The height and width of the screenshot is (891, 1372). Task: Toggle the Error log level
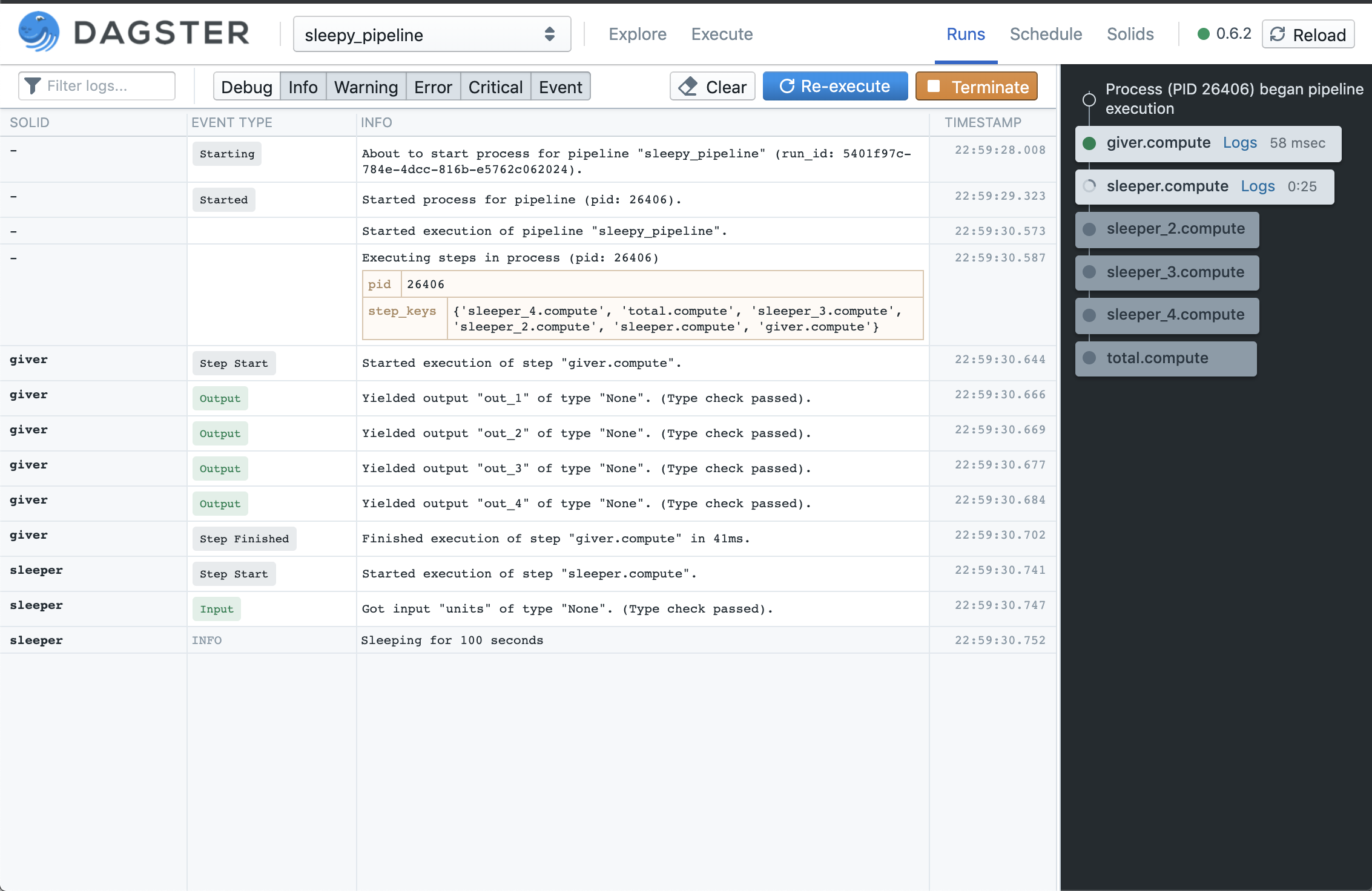[x=433, y=87]
